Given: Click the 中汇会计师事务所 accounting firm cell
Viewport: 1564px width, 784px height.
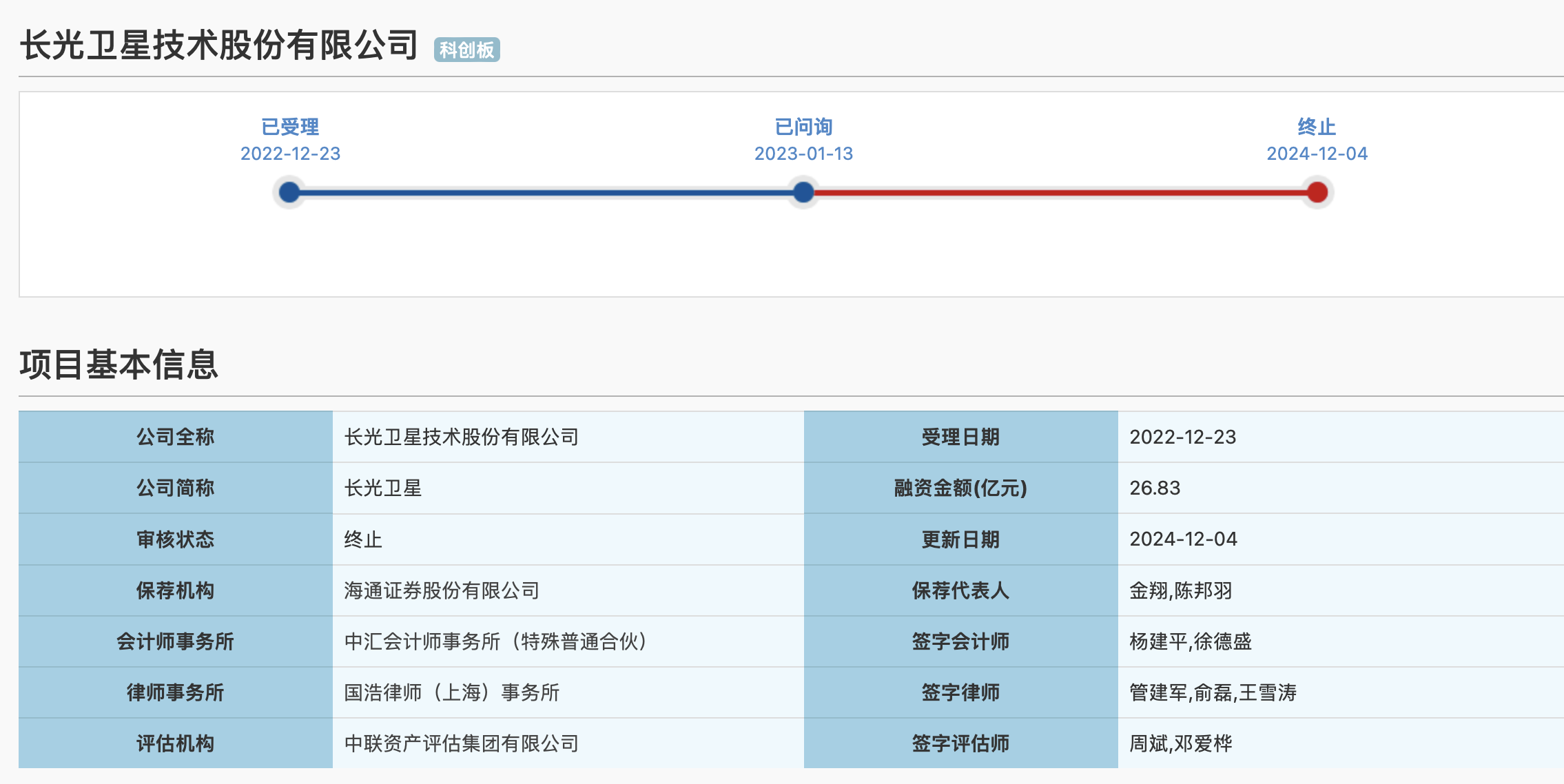Looking at the screenshot, I should coord(495,641).
